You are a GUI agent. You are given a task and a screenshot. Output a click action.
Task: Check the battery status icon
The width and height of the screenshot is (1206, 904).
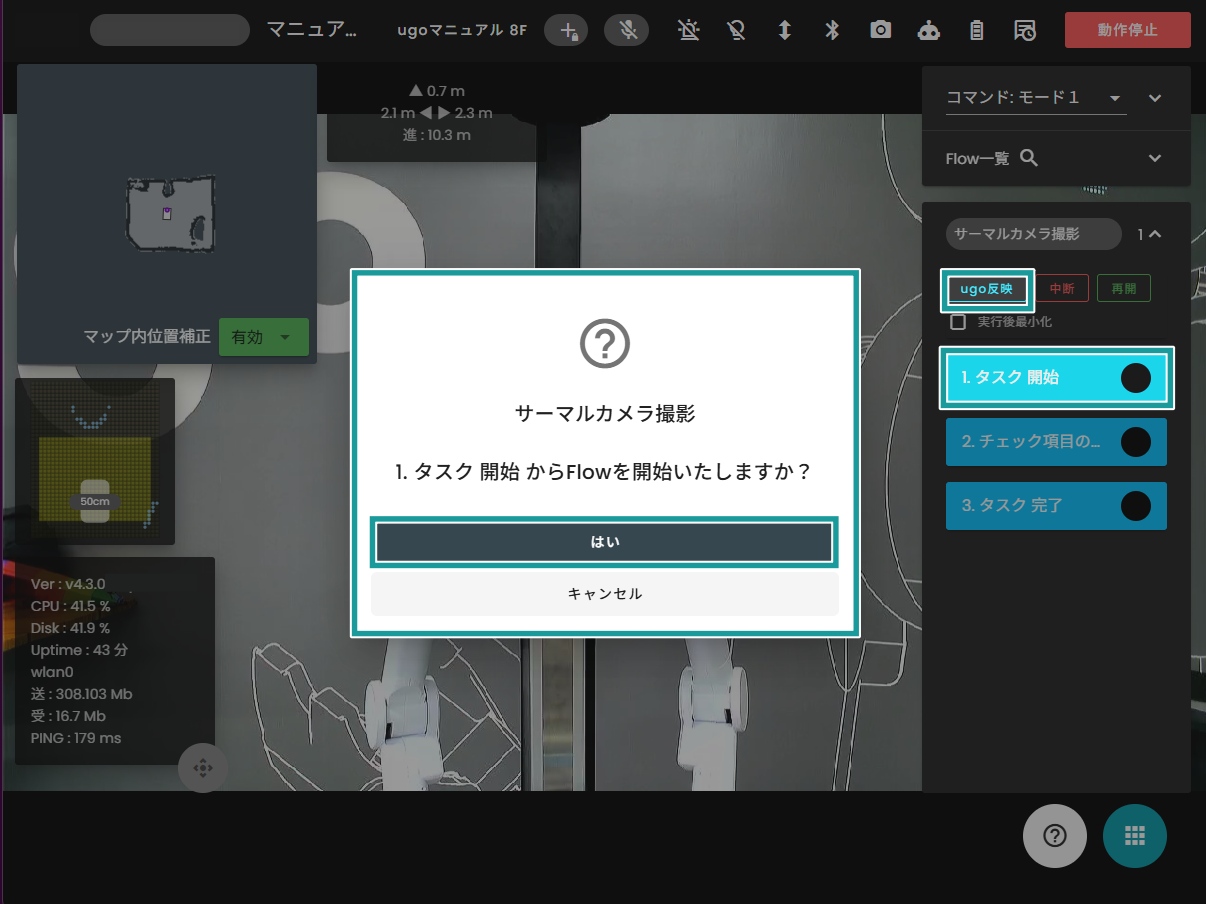point(976,30)
